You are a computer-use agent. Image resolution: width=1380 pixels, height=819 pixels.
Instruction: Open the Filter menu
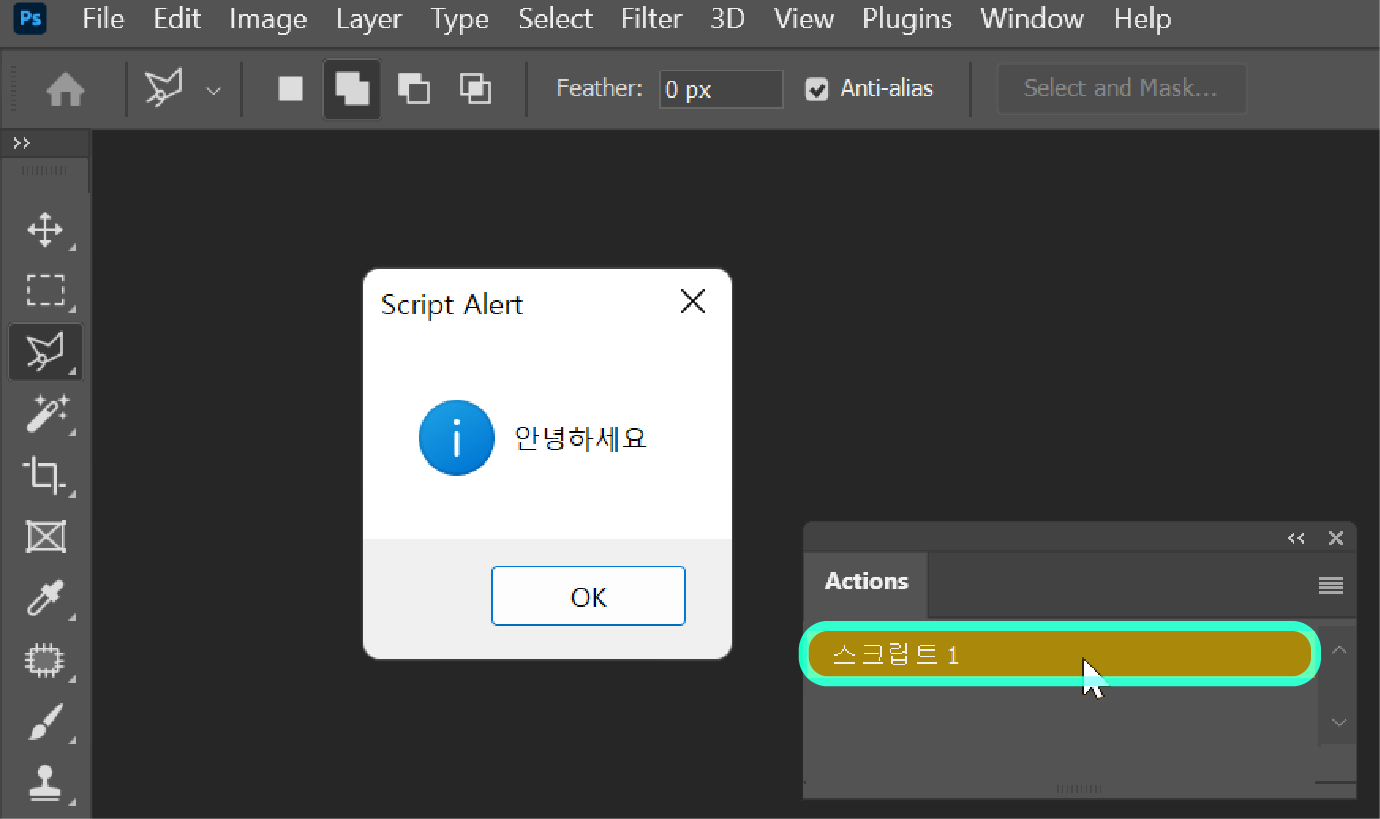pyautogui.click(x=651, y=18)
